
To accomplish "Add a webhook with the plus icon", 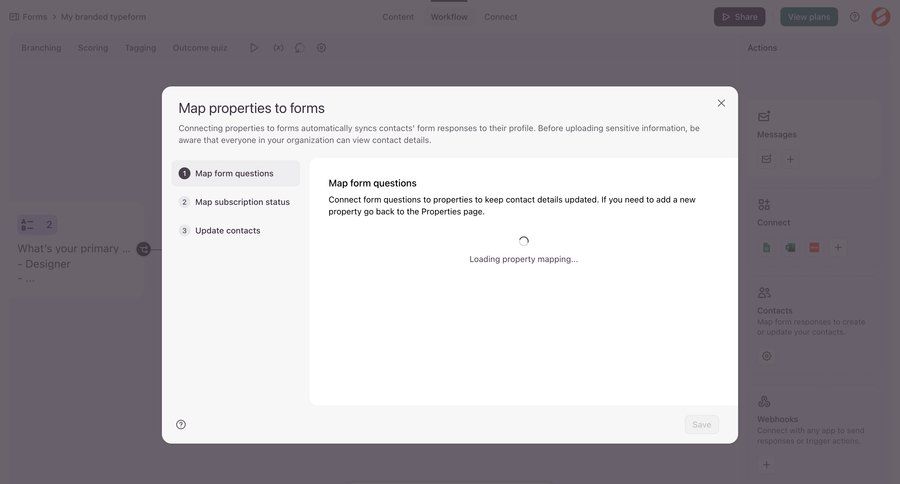I will pyautogui.click(x=766, y=465).
